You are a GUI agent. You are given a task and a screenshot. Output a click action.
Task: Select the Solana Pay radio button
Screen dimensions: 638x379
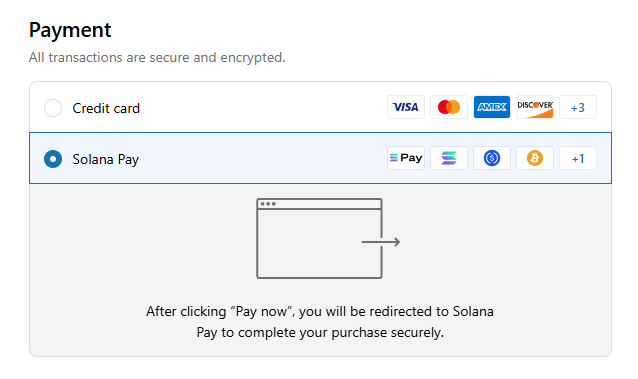(x=53, y=159)
